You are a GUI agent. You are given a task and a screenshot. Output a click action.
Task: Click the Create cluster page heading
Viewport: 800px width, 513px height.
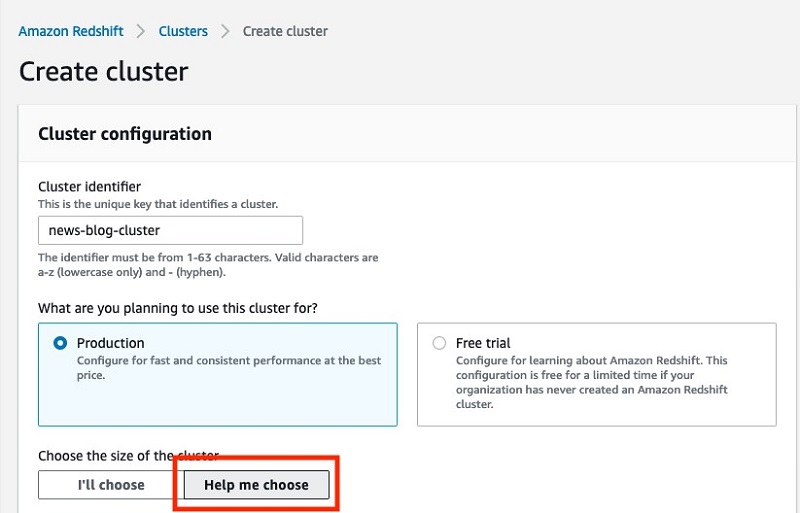coord(104,71)
